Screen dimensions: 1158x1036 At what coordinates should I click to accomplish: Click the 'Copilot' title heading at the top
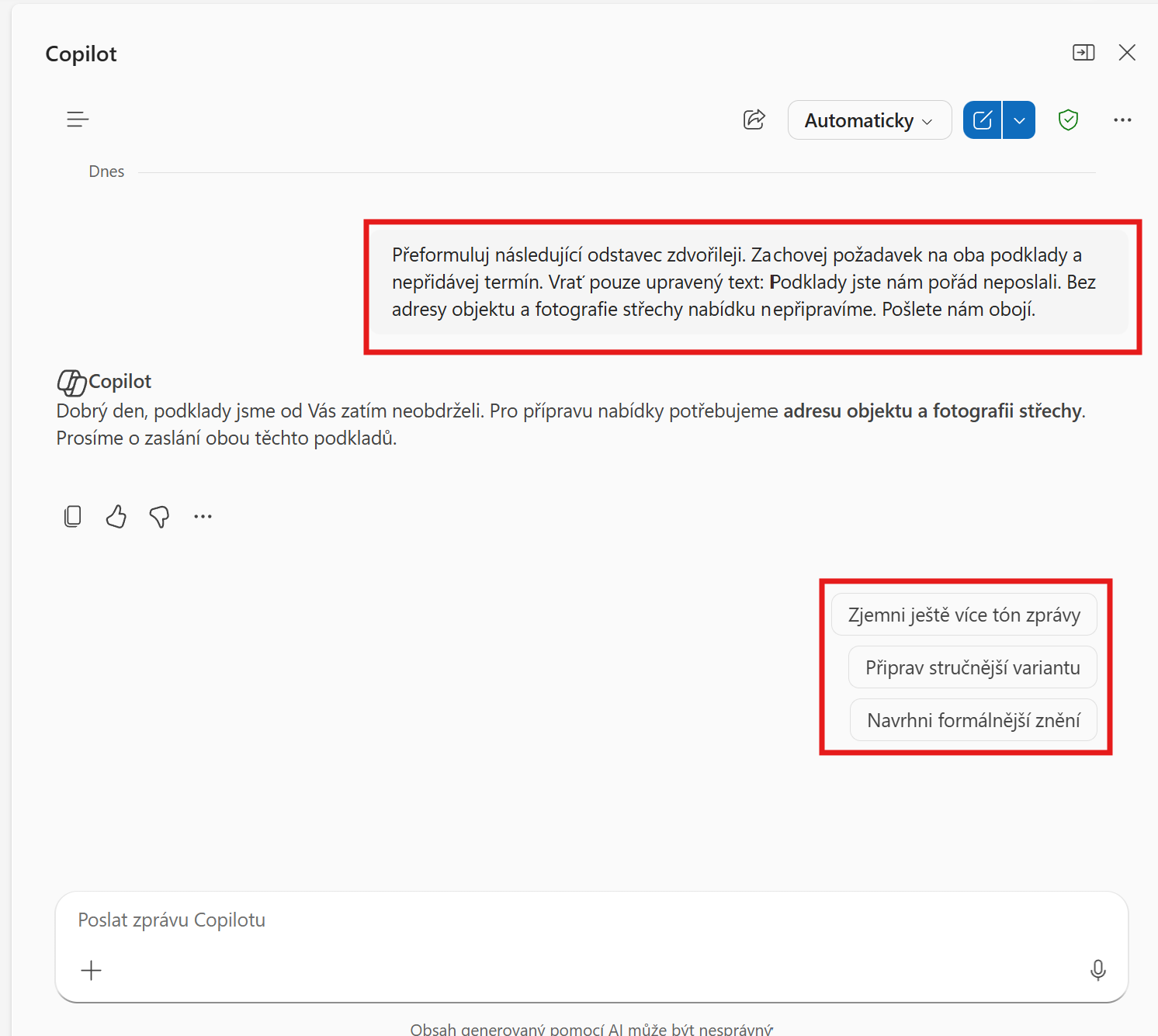point(81,54)
